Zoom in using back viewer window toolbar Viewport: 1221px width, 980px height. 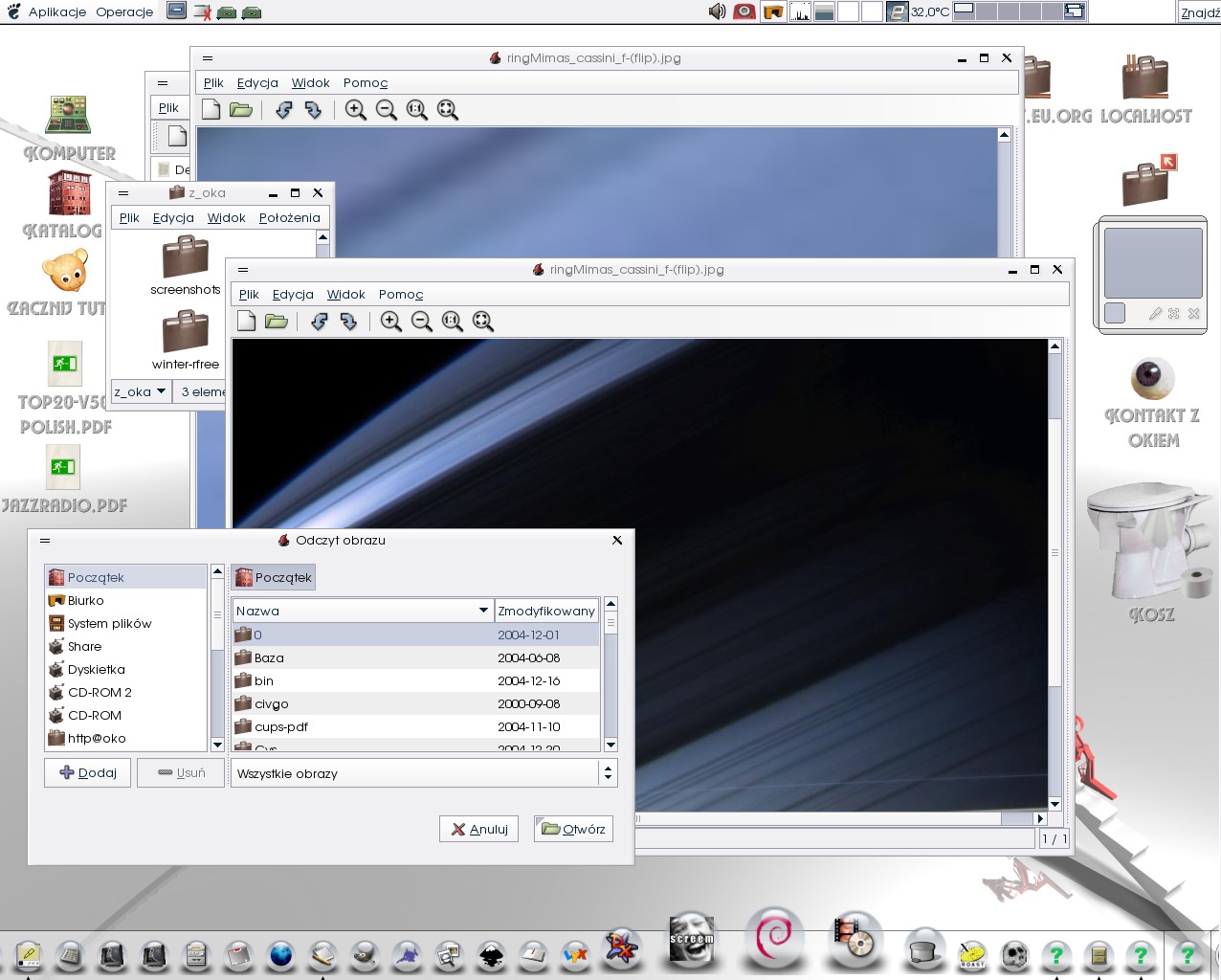click(x=355, y=110)
